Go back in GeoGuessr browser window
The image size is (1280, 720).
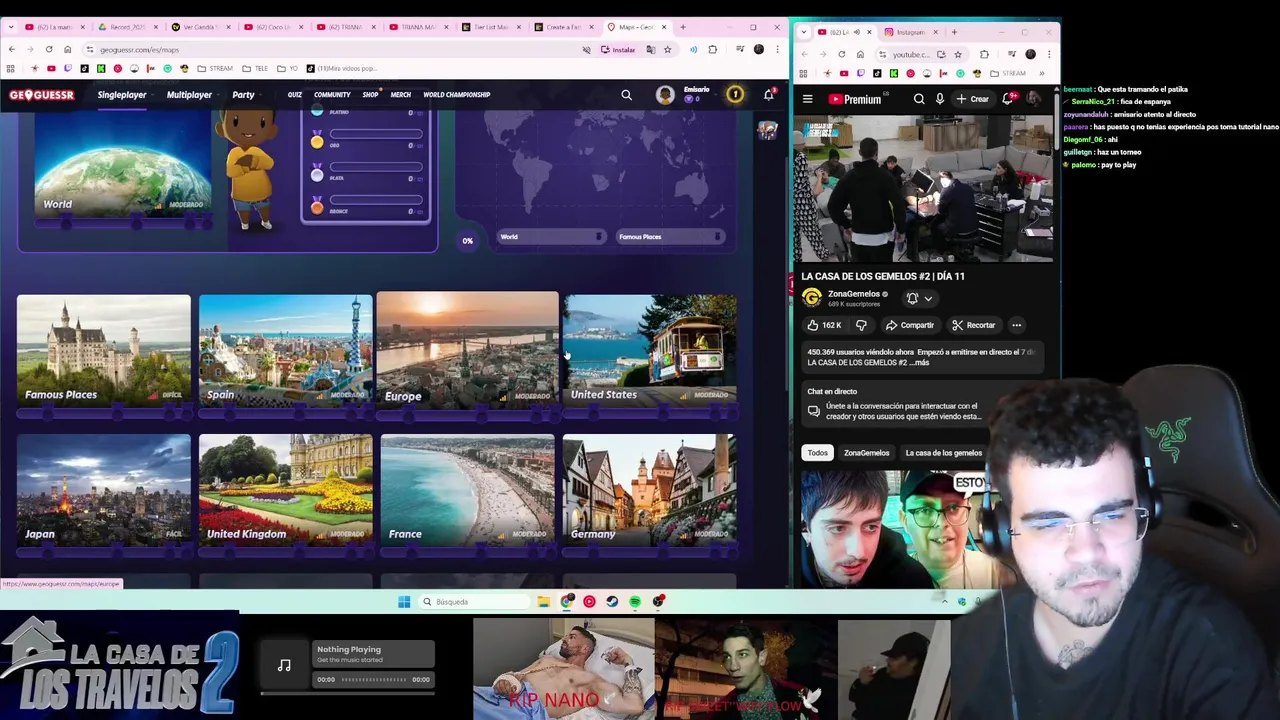[11, 49]
